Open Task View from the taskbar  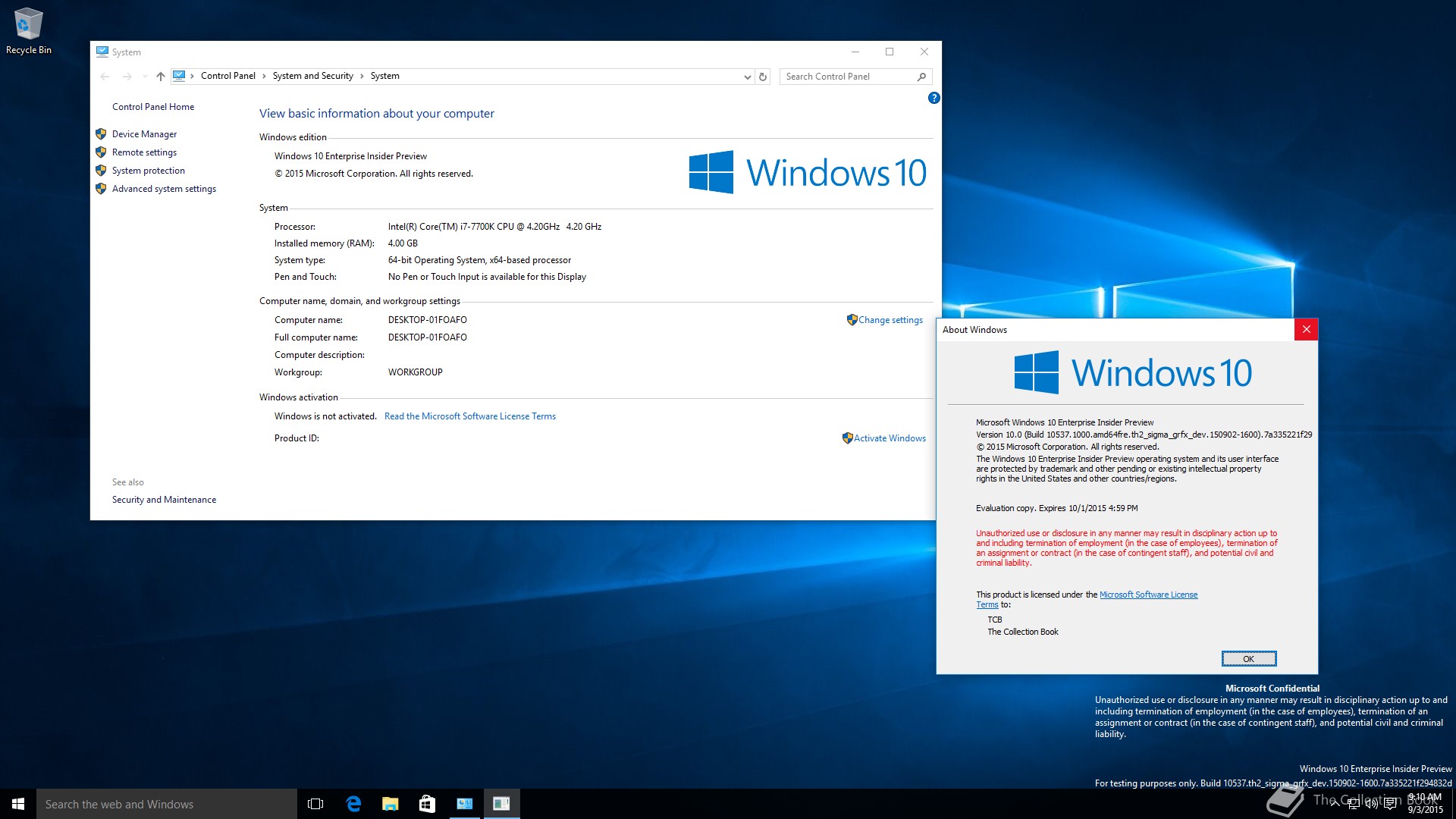tap(315, 804)
